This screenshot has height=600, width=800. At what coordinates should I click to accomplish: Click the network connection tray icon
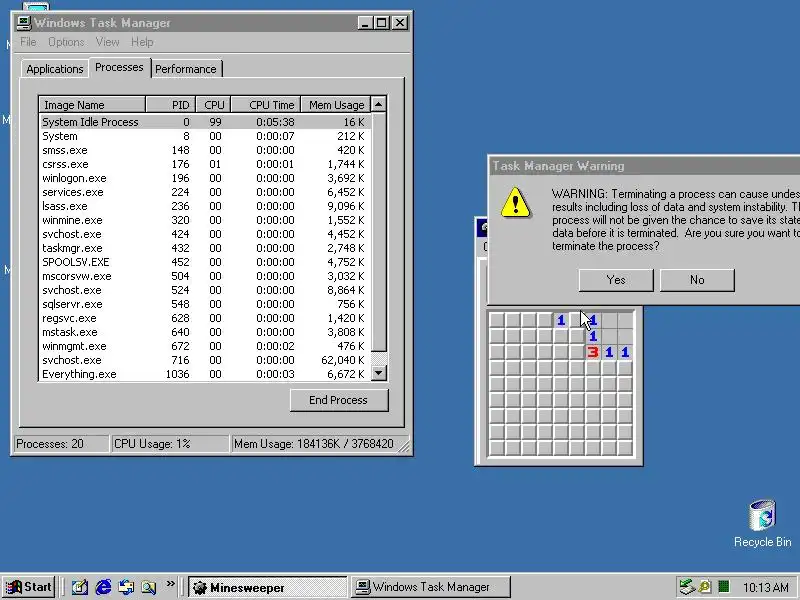coord(688,587)
